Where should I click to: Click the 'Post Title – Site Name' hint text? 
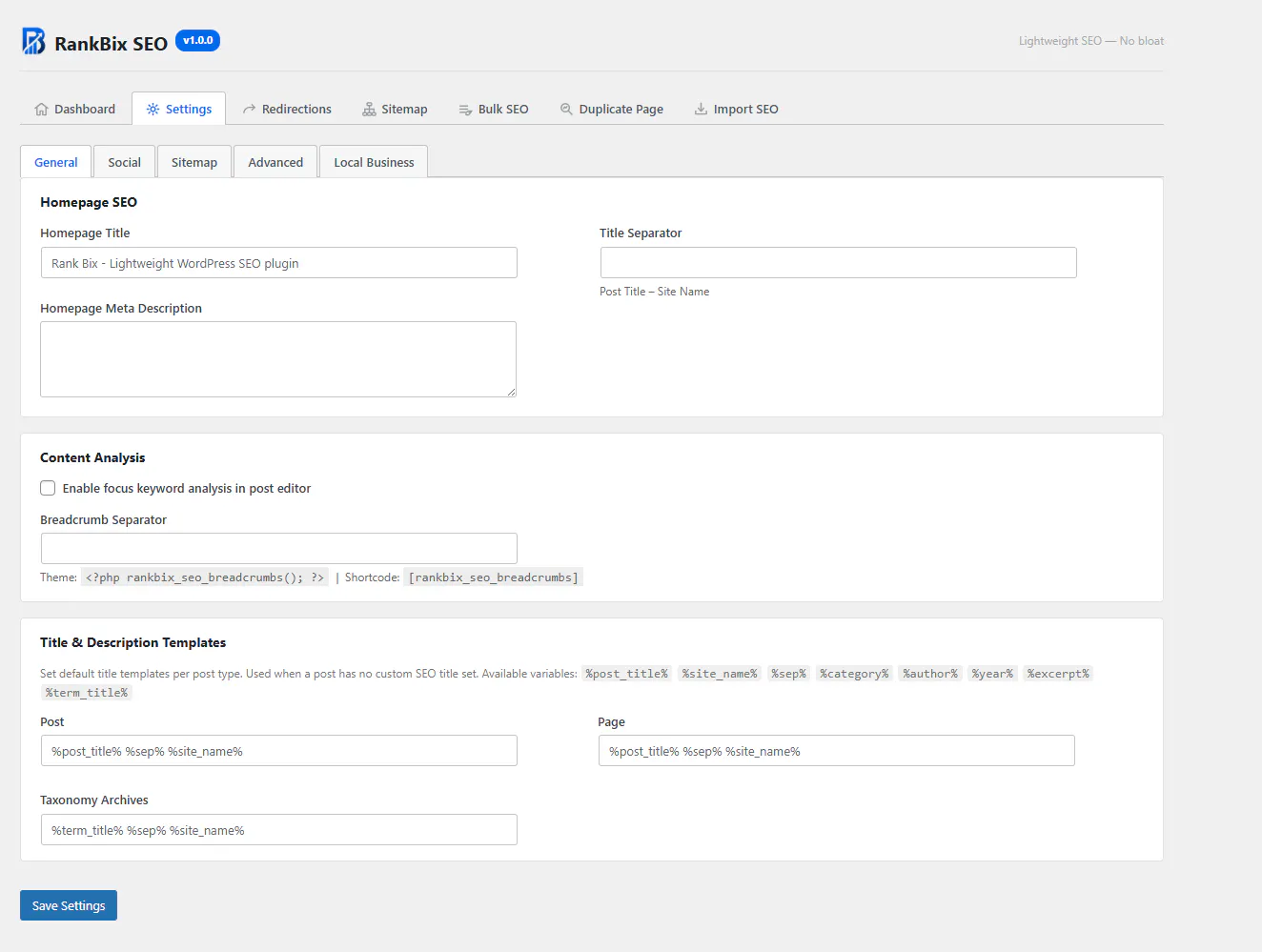pos(655,292)
